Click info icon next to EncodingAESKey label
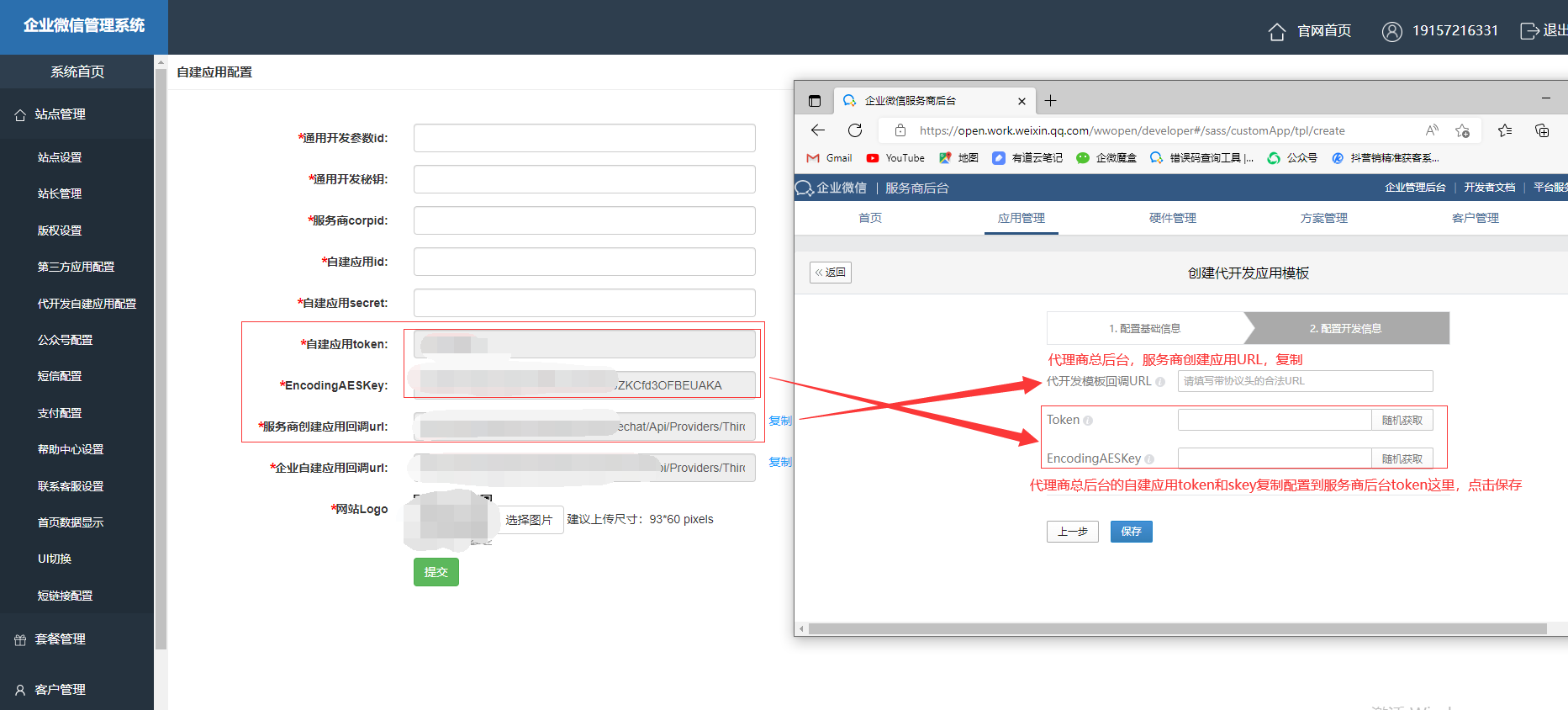Image resolution: width=1568 pixels, height=710 pixels. [1149, 459]
